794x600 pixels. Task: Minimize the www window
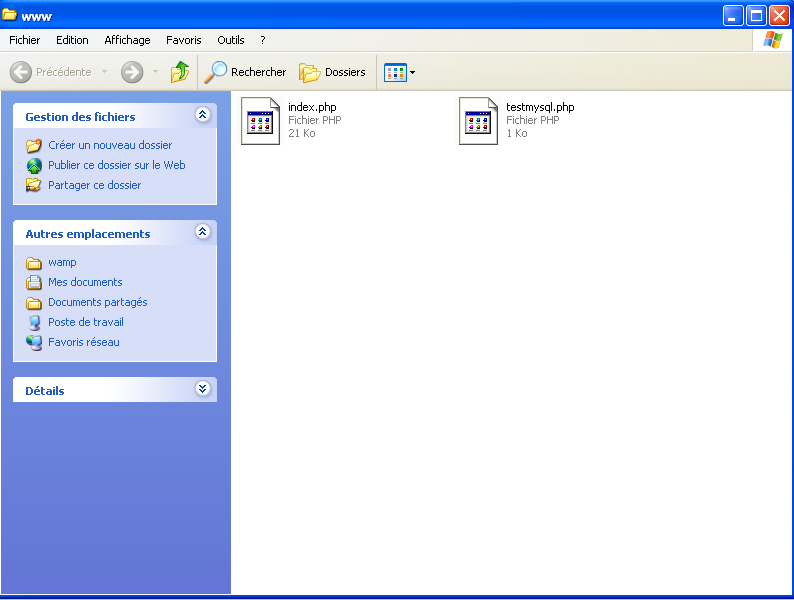733,16
